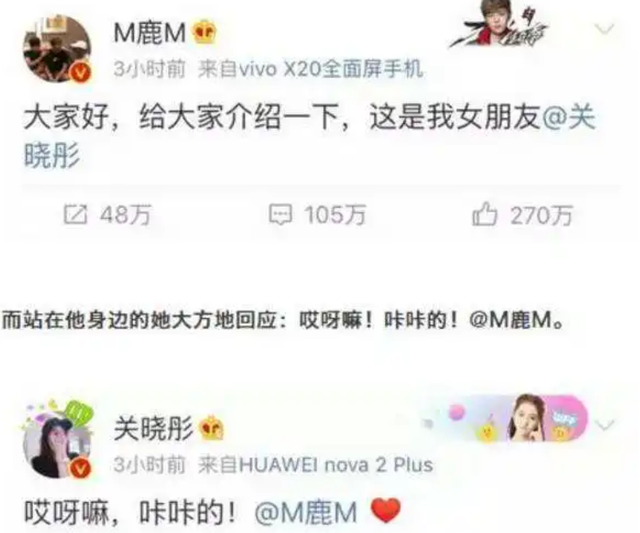The image size is (640, 533).
Task: Click the crown badge beside M鹿M name
Action: (x=204, y=33)
